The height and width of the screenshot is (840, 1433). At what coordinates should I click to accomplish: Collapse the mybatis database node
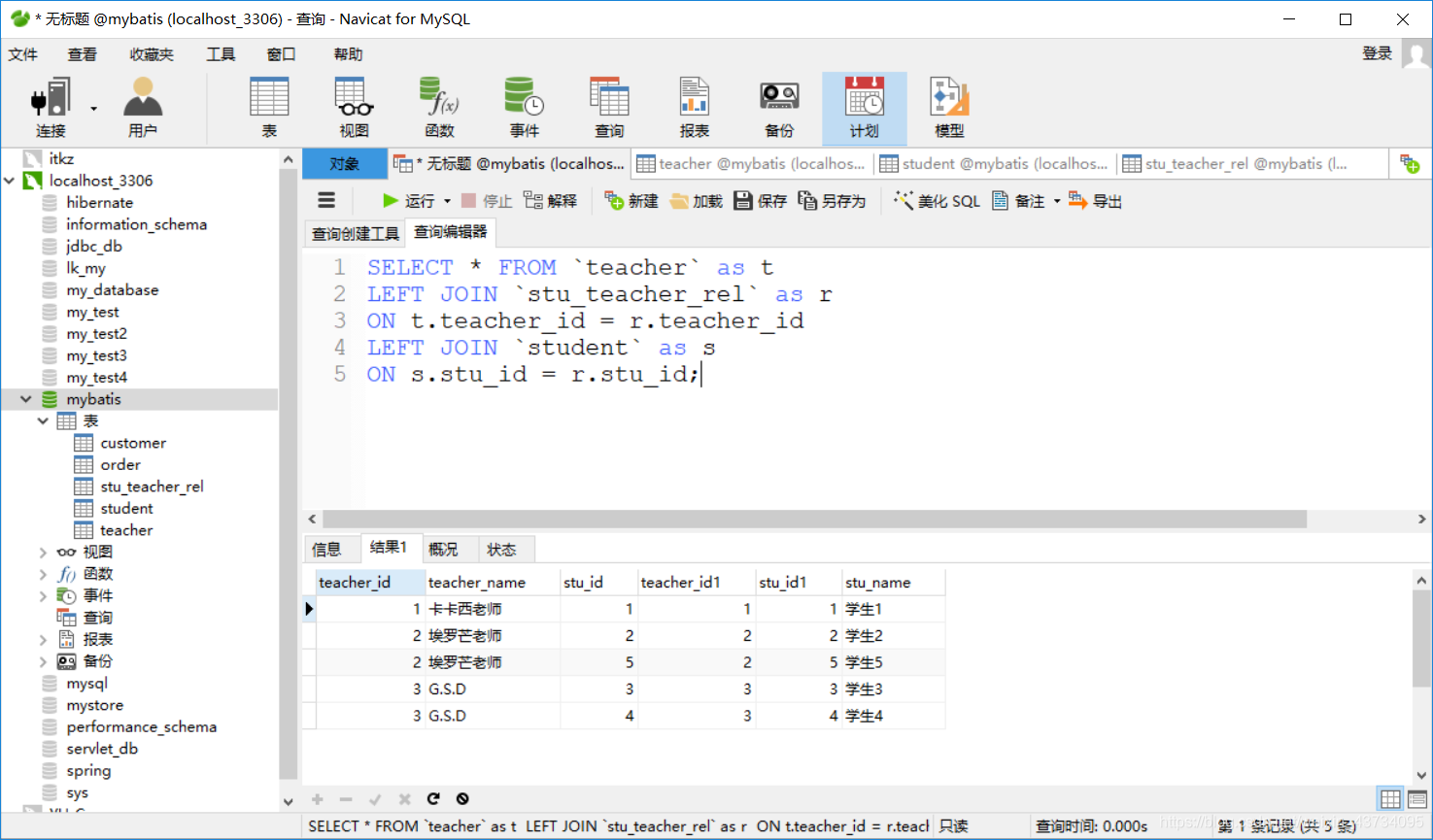[x=25, y=399]
